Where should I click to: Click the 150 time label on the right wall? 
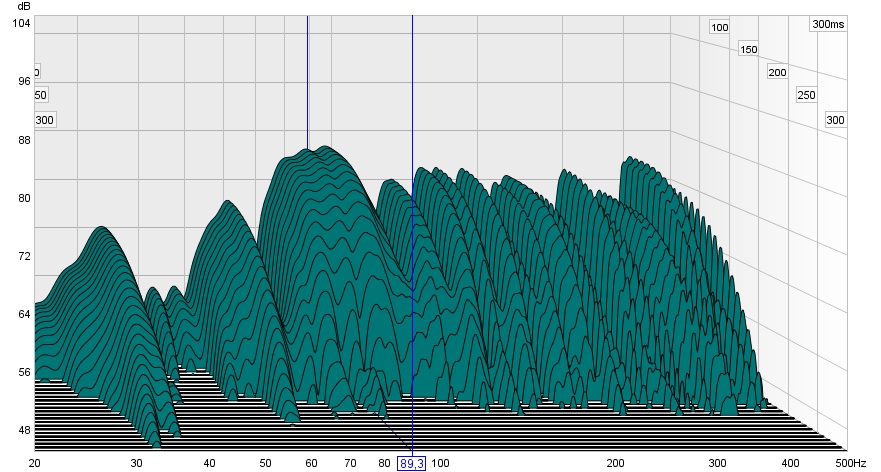(x=748, y=49)
